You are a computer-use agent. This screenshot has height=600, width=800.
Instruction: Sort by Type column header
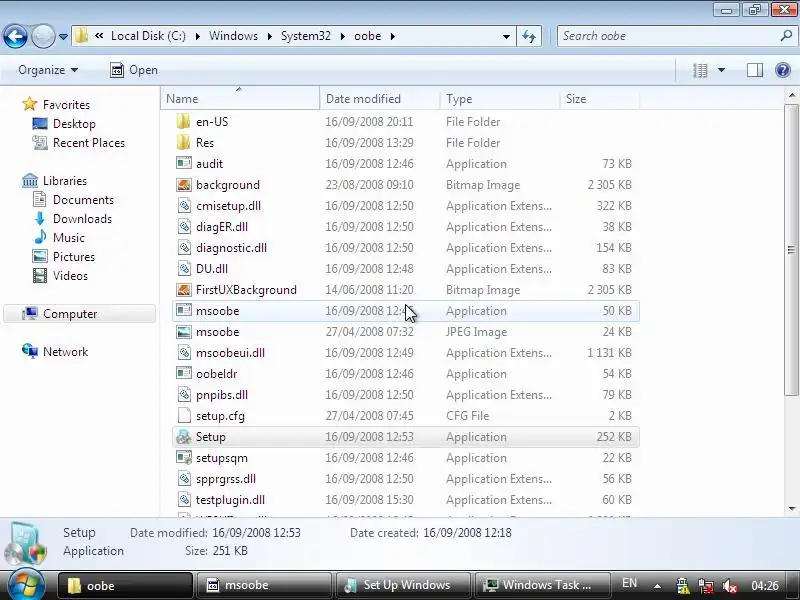[x=499, y=98]
